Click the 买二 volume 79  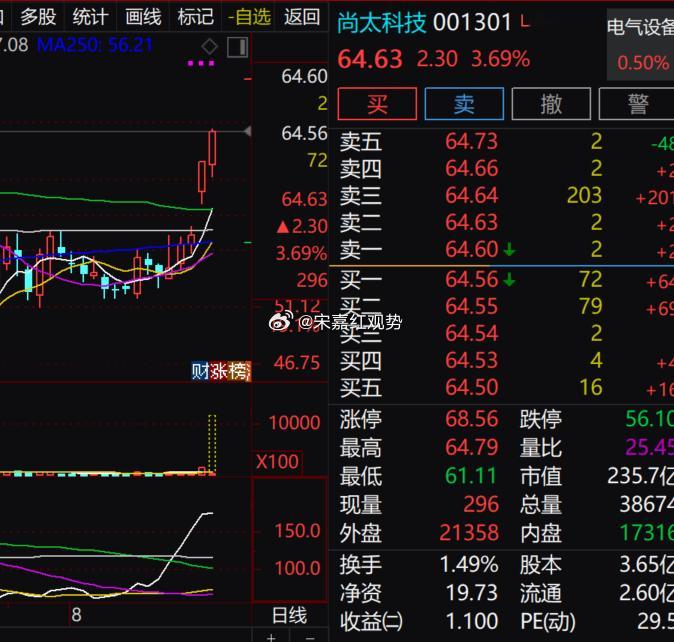coord(591,306)
